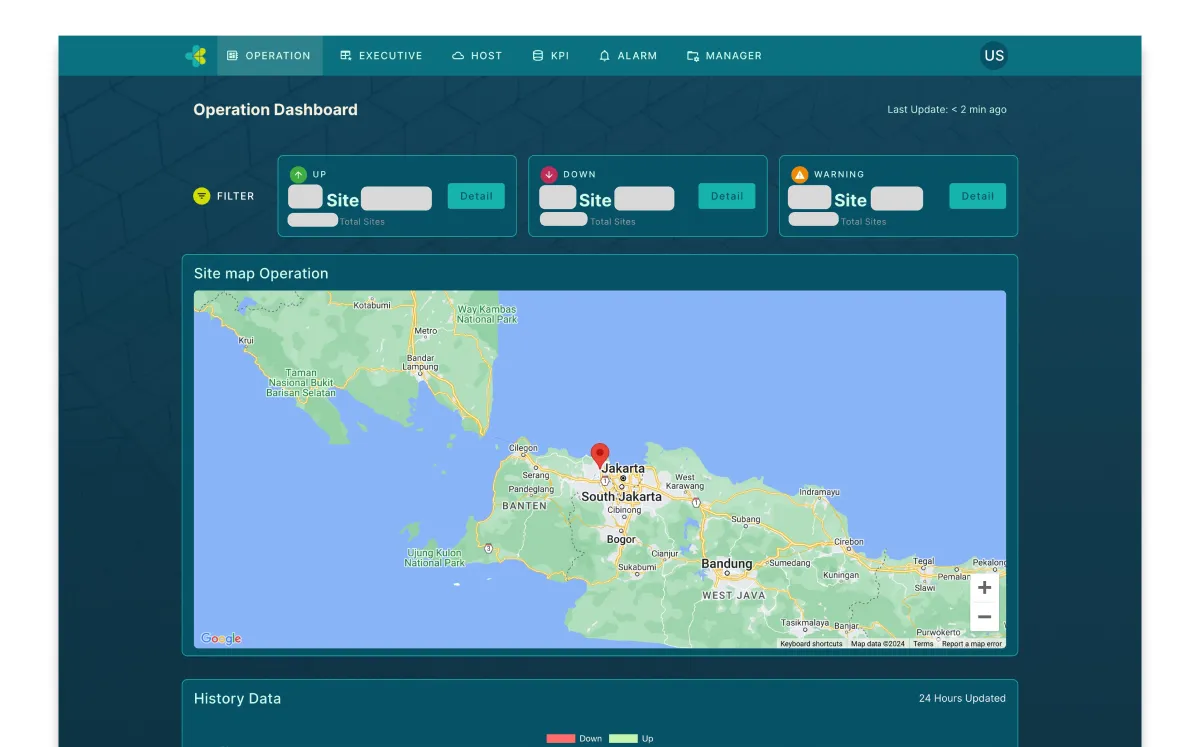Open the Keyboard shortcuts link on the map

click(x=811, y=643)
